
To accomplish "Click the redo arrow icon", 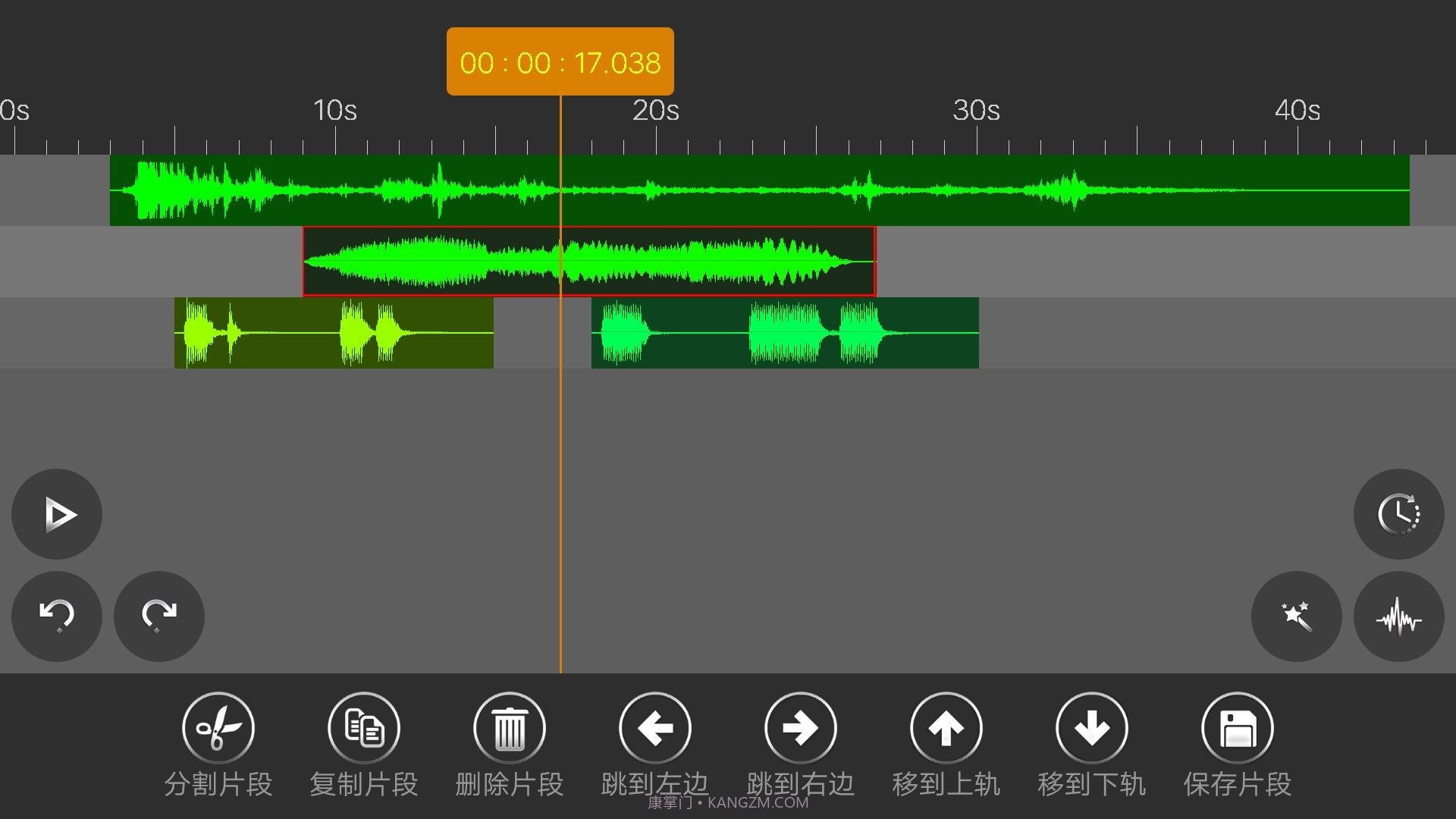I will point(159,616).
